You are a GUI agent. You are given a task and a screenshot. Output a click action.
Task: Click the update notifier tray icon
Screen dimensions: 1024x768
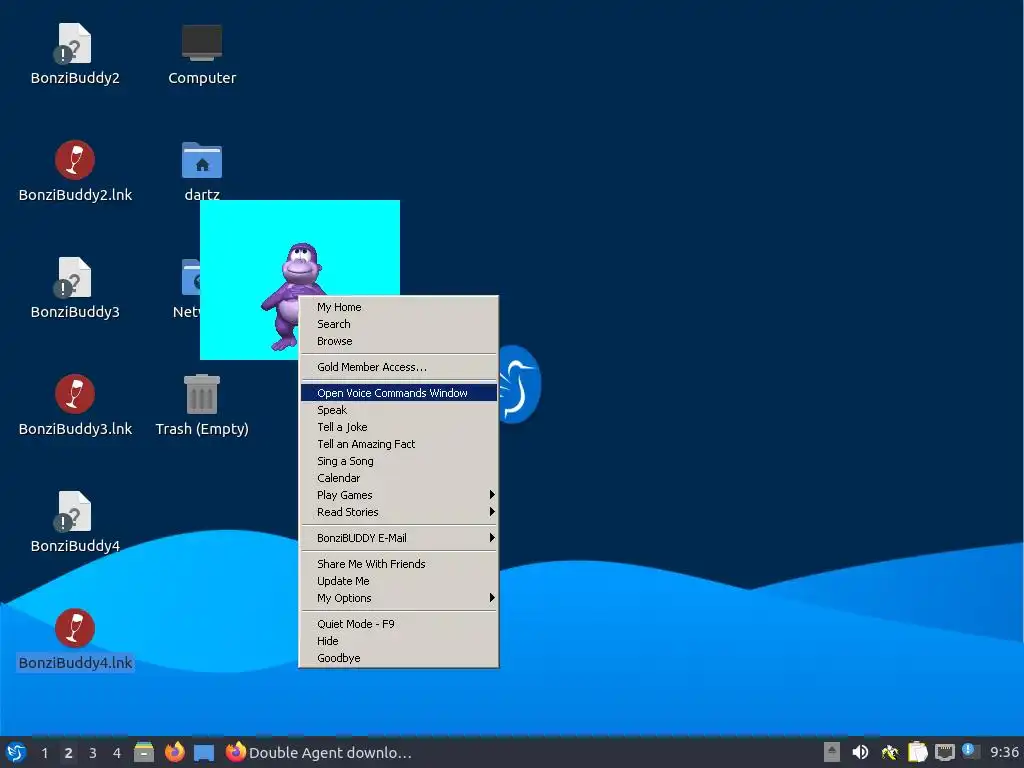(971, 752)
